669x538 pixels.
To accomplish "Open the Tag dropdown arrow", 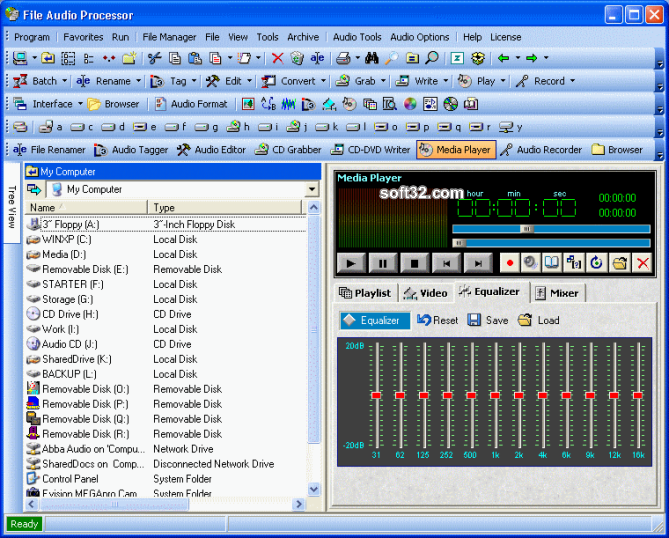I will pyautogui.click(x=194, y=81).
